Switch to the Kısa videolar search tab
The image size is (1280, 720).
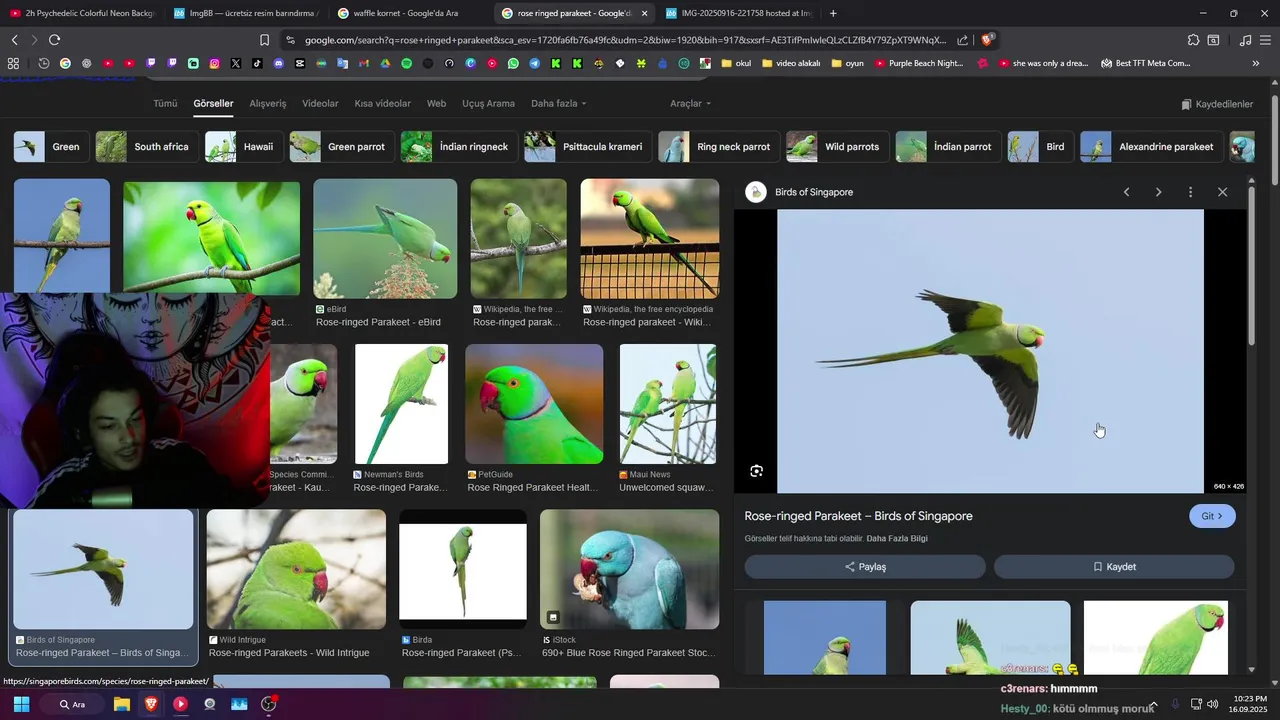click(x=382, y=103)
